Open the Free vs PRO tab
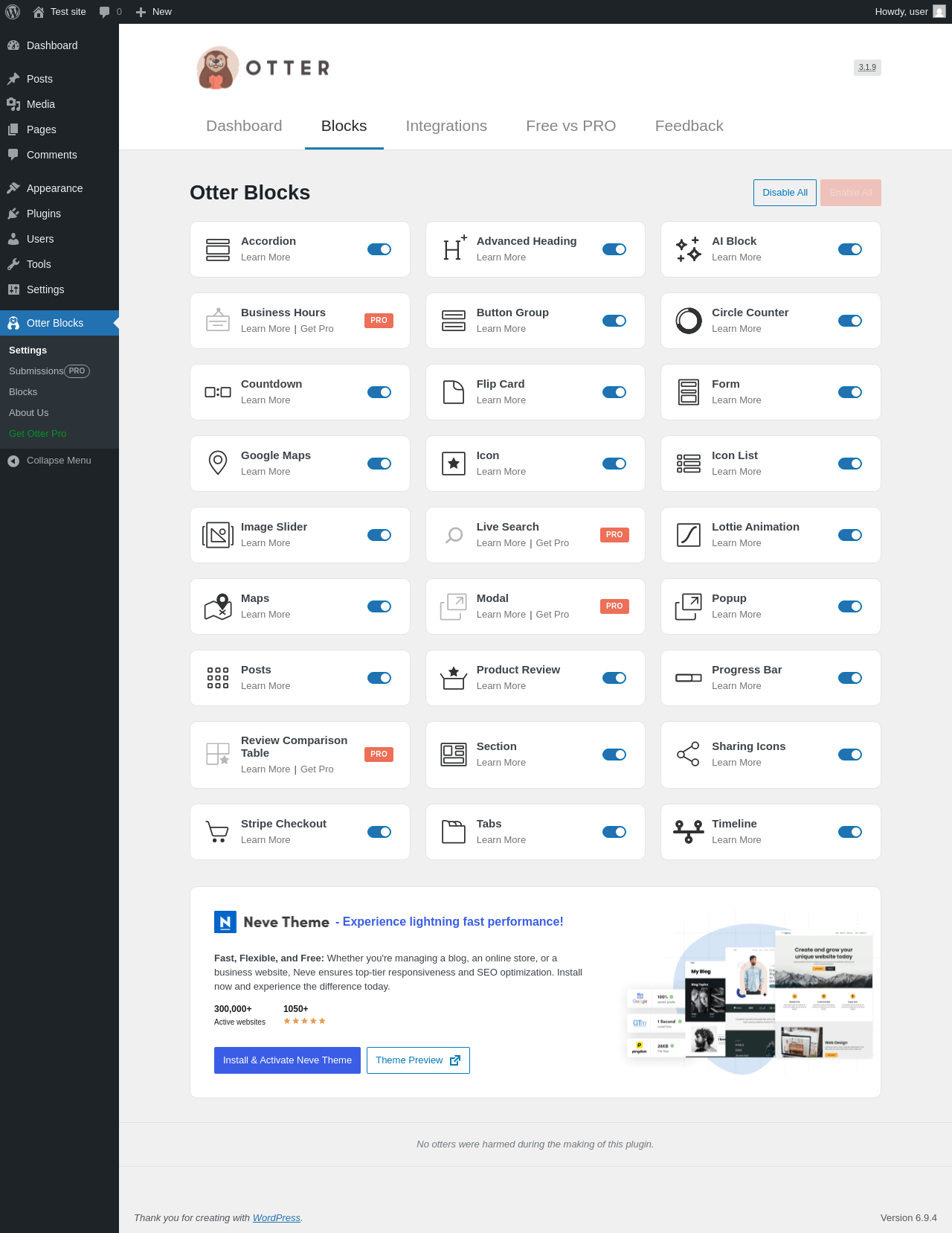The image size is (952, 1233). click(571, 126)
